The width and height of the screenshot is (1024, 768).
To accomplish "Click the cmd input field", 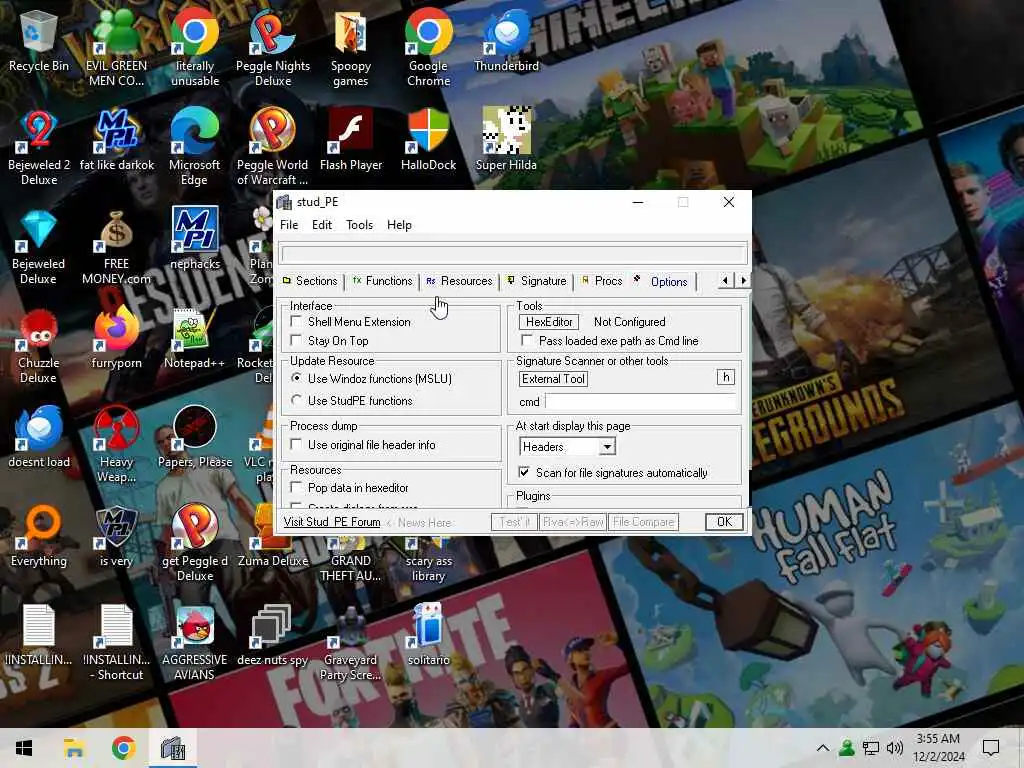I will point(641,402).
